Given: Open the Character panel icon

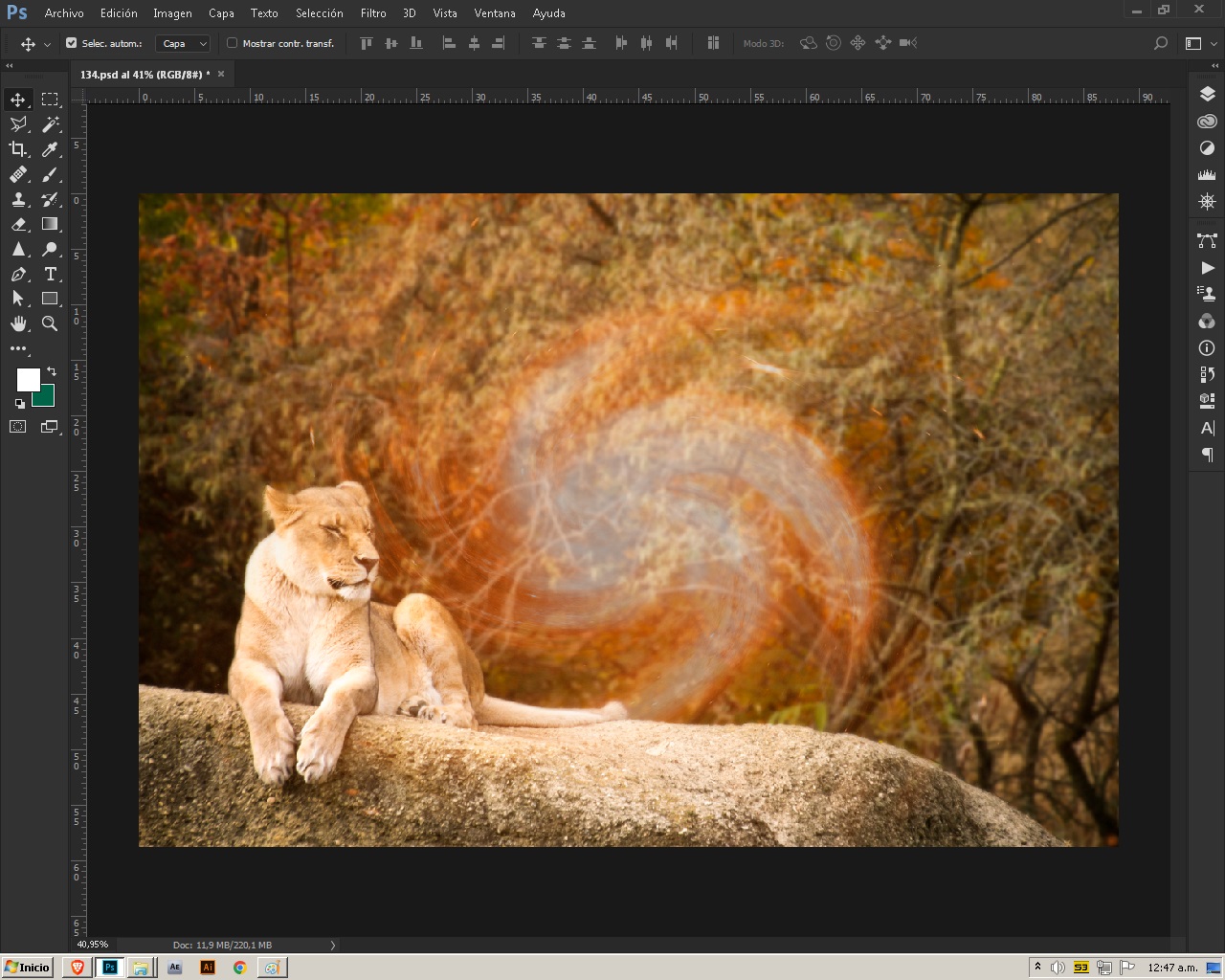Looking at the screenshot, I should 1207,428.
